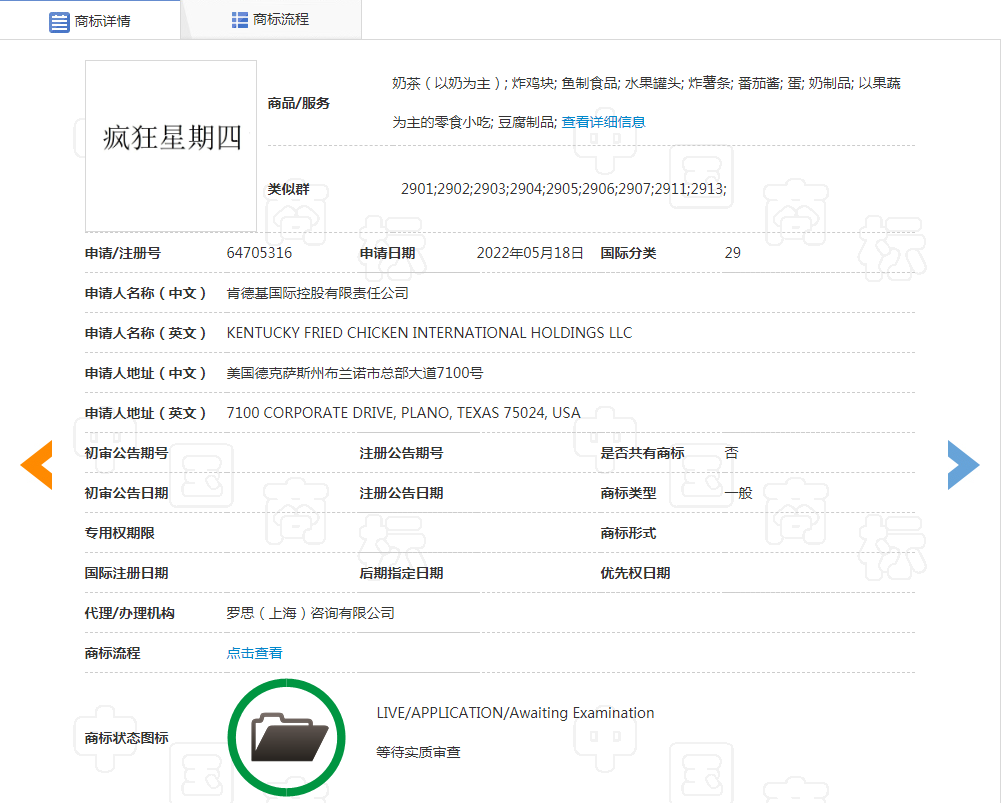Click the 后期指定日期 label
The image size is (1002, 803).
401,573
